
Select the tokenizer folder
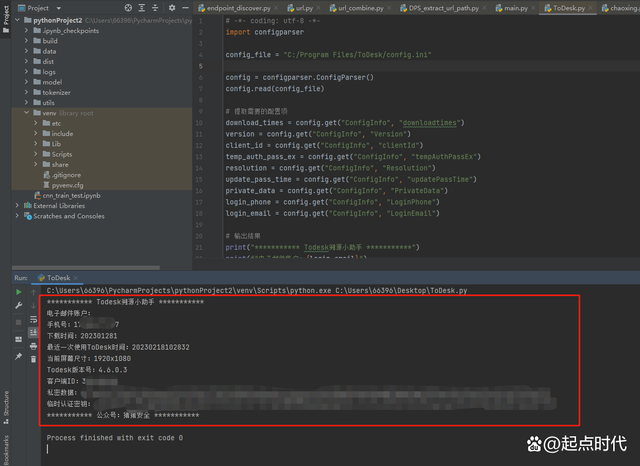point(56,92)
